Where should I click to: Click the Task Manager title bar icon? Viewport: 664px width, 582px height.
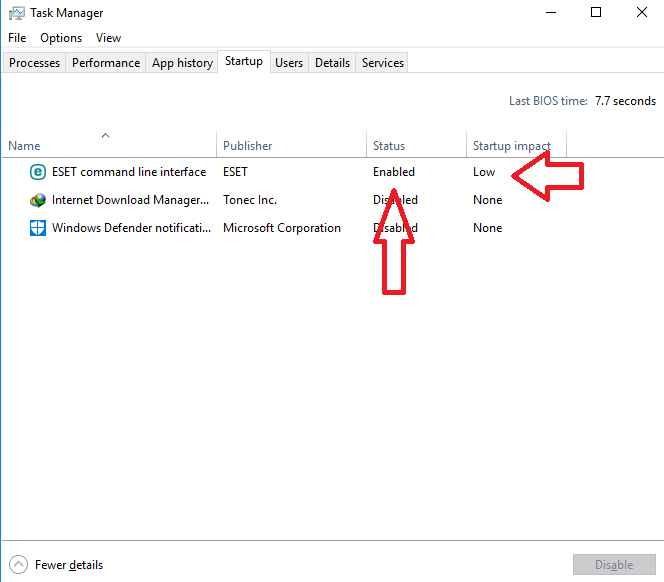click(x=17, y=13)
